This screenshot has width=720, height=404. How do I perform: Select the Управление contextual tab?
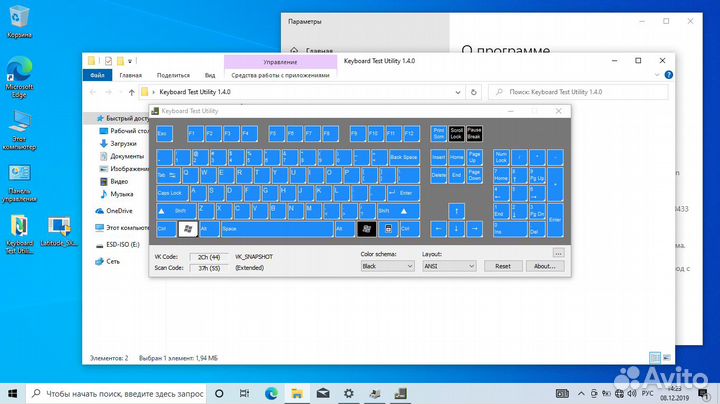[x=280, y=62]
